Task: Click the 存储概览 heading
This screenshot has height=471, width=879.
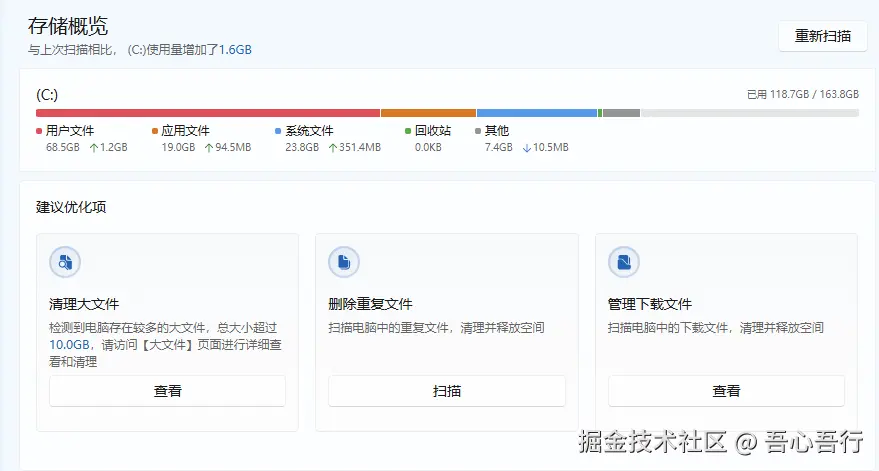Action: tap(68, 26)
